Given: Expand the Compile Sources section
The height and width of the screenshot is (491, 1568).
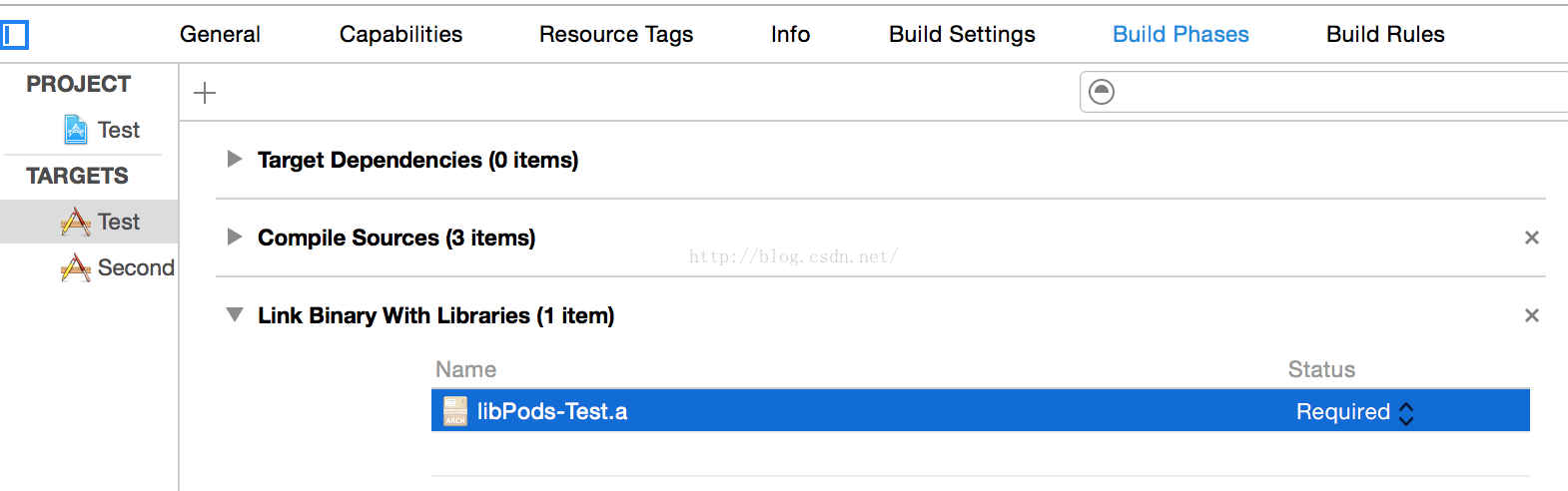Looking at the screenshot, I should (235, 238).
